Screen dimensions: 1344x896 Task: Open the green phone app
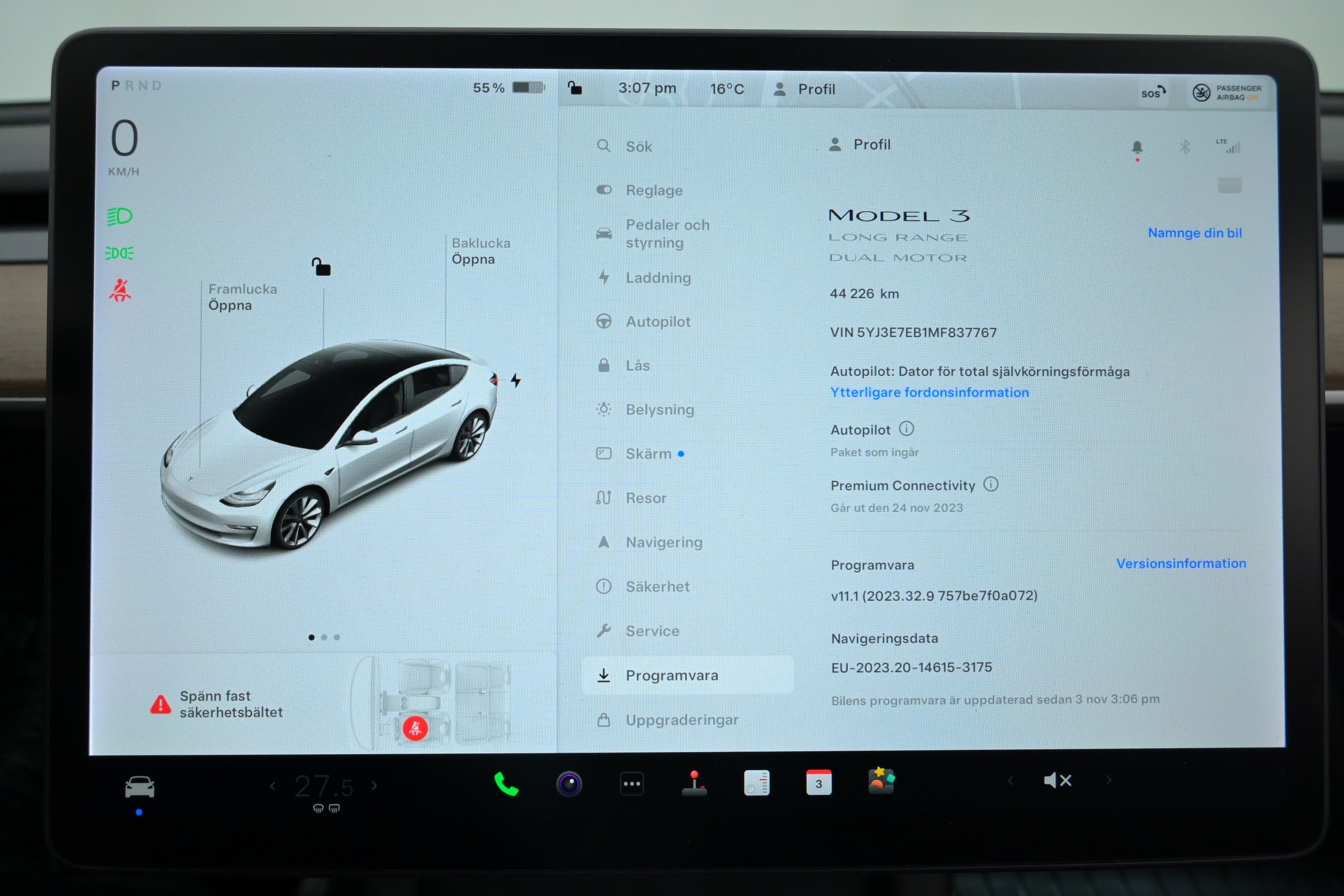pyautogui.click(x=506, y=784)
